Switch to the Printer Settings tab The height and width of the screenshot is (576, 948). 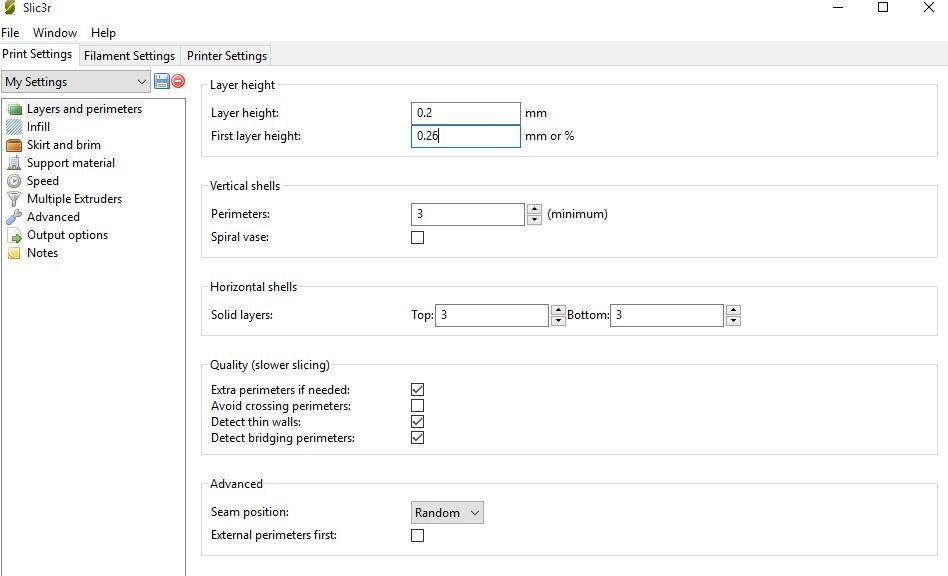227,56
